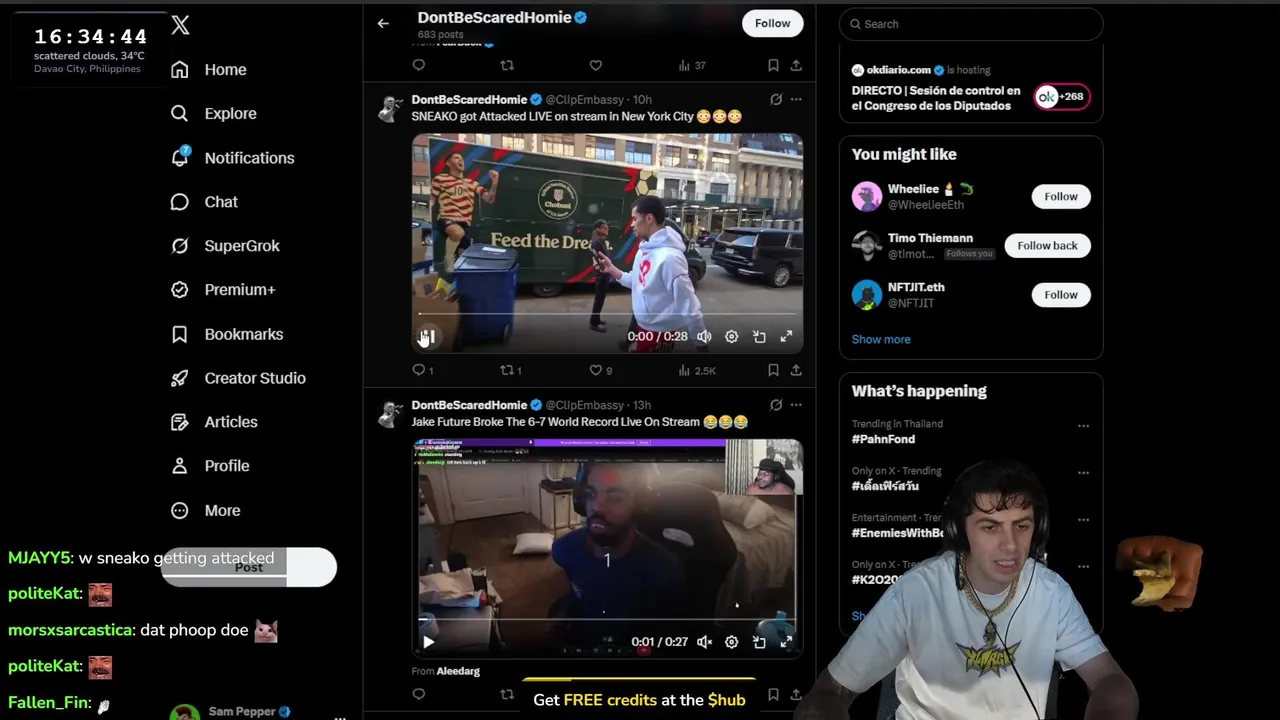Image resolution: width=1280 pixels, height=720 pixels.
Task: Mute the SNEAKO video volume
Action: click(x=704, y=337)
